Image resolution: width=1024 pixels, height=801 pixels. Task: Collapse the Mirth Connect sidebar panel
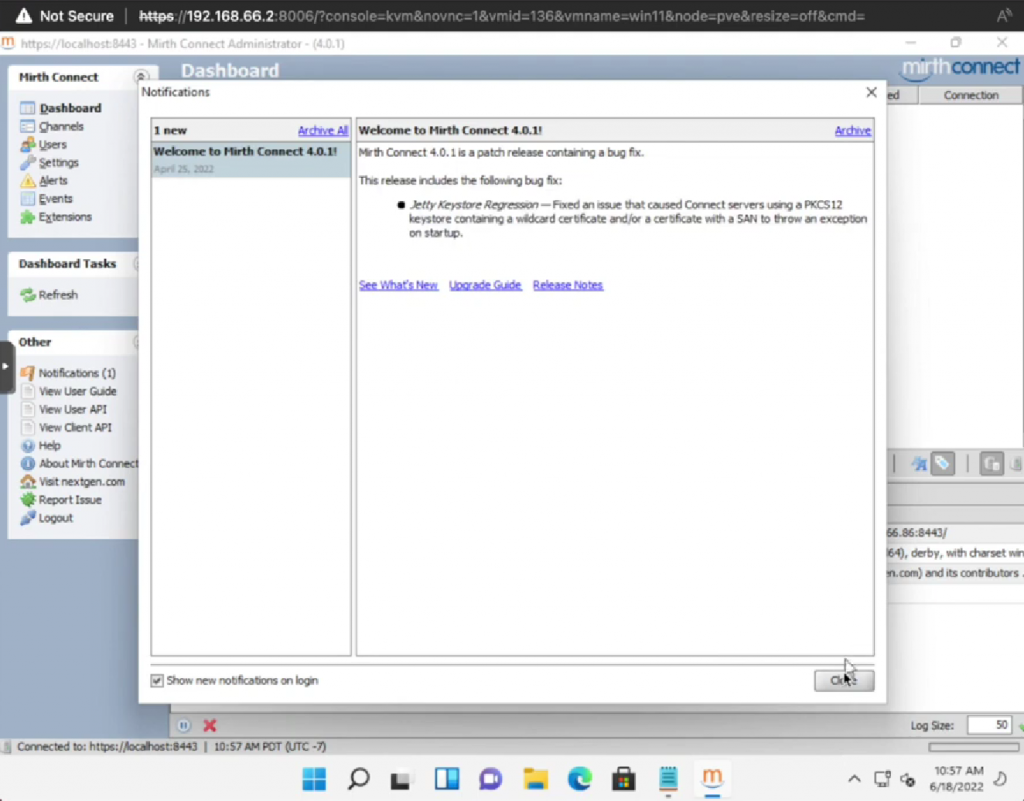pos(140,77)
